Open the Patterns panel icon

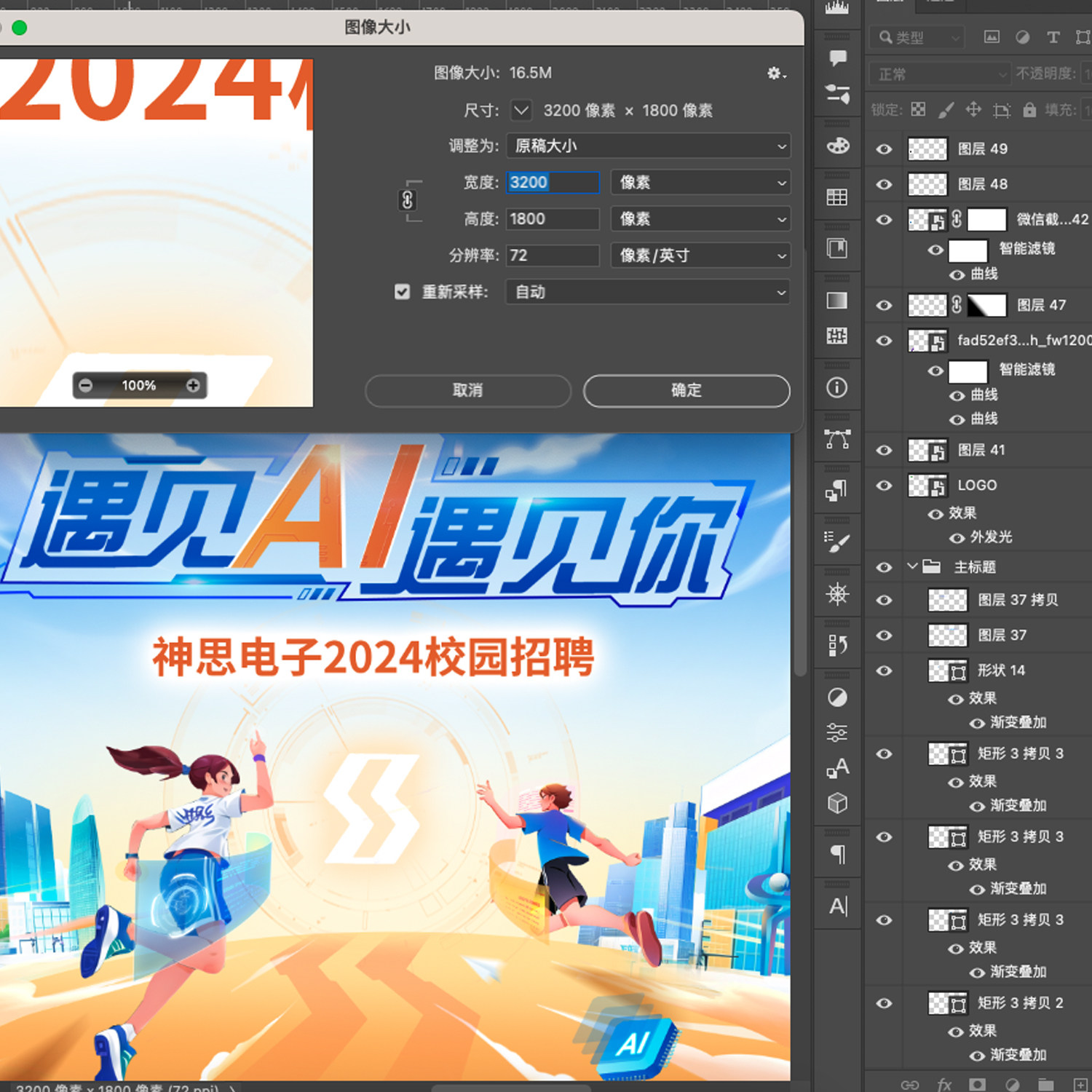(x=837, y=336)
